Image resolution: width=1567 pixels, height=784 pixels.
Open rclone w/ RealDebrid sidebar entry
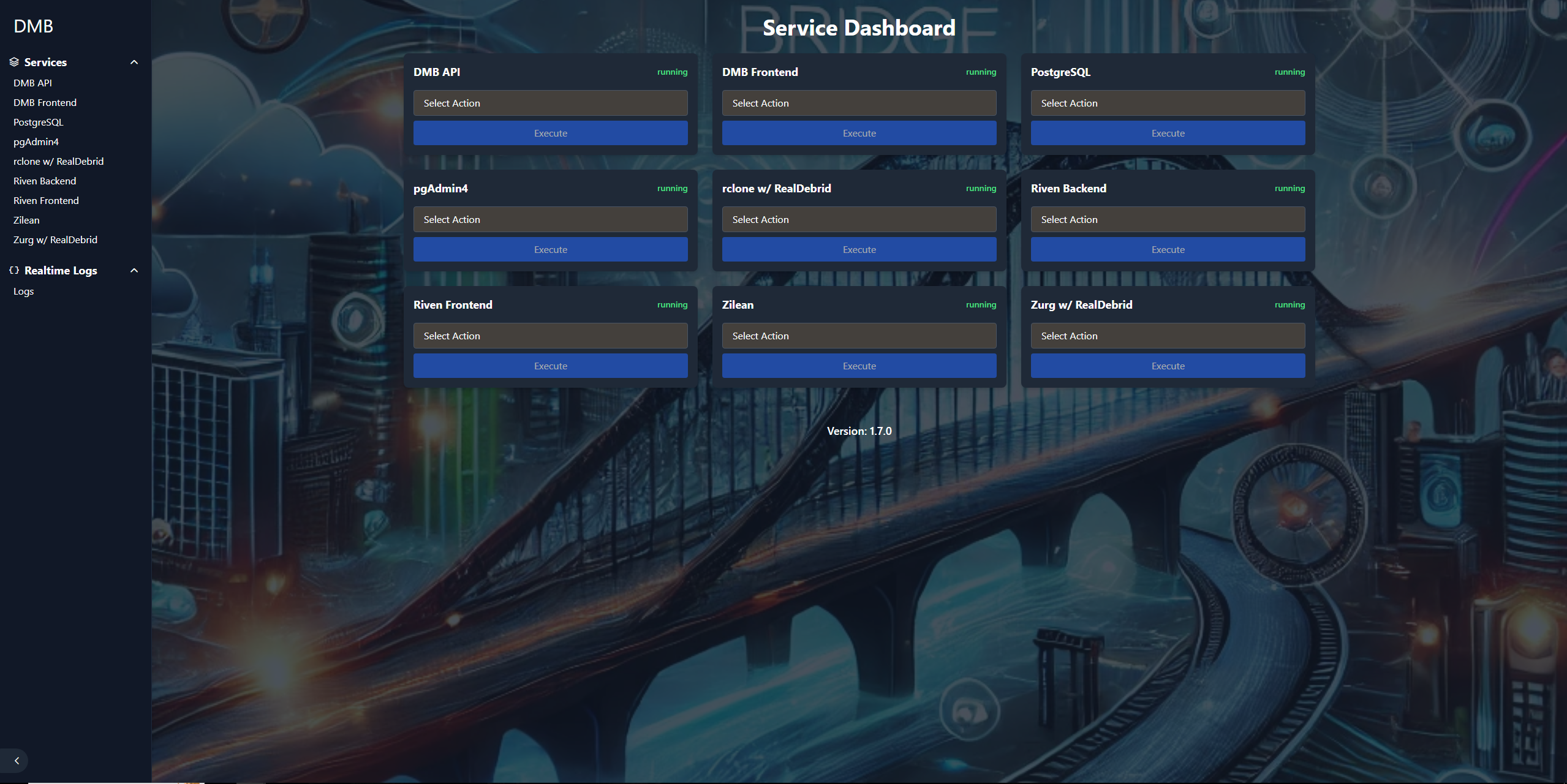click(x=58, y=161)
